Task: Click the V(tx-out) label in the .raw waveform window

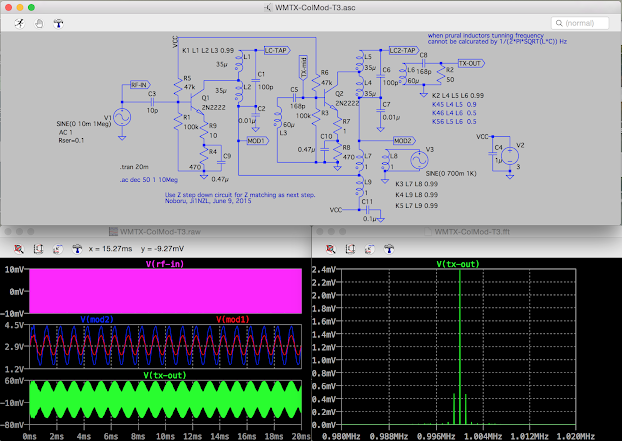Action: [x=165, y=375]
